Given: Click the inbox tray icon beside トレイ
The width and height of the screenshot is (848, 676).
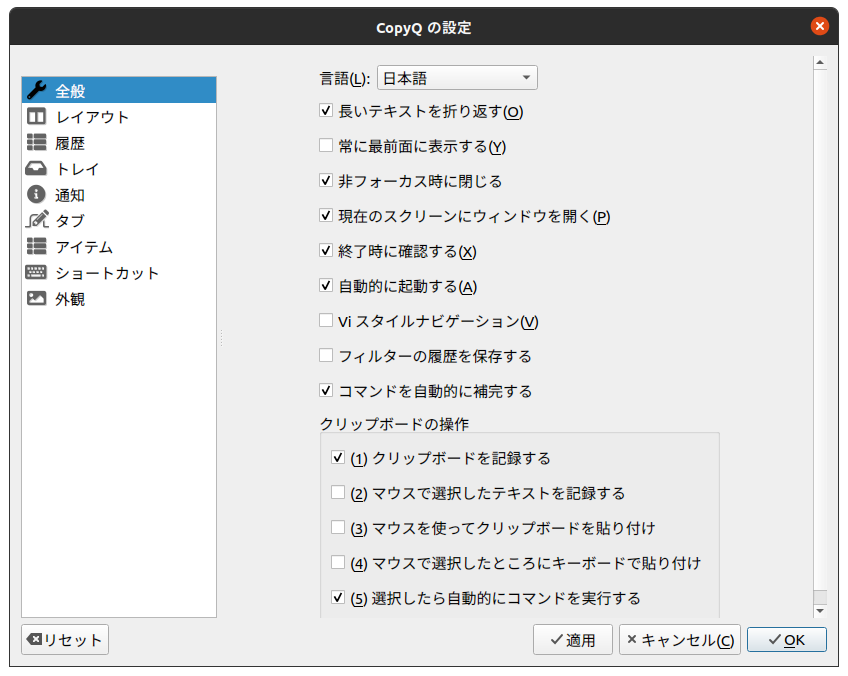Looking at the screenshot, I should tap(36, 168).
